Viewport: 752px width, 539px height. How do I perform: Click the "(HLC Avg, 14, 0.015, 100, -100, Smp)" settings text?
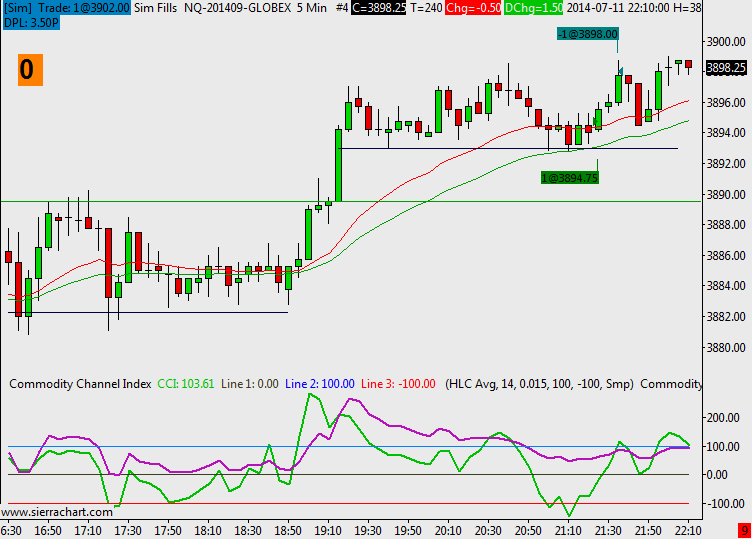[540, 384]
